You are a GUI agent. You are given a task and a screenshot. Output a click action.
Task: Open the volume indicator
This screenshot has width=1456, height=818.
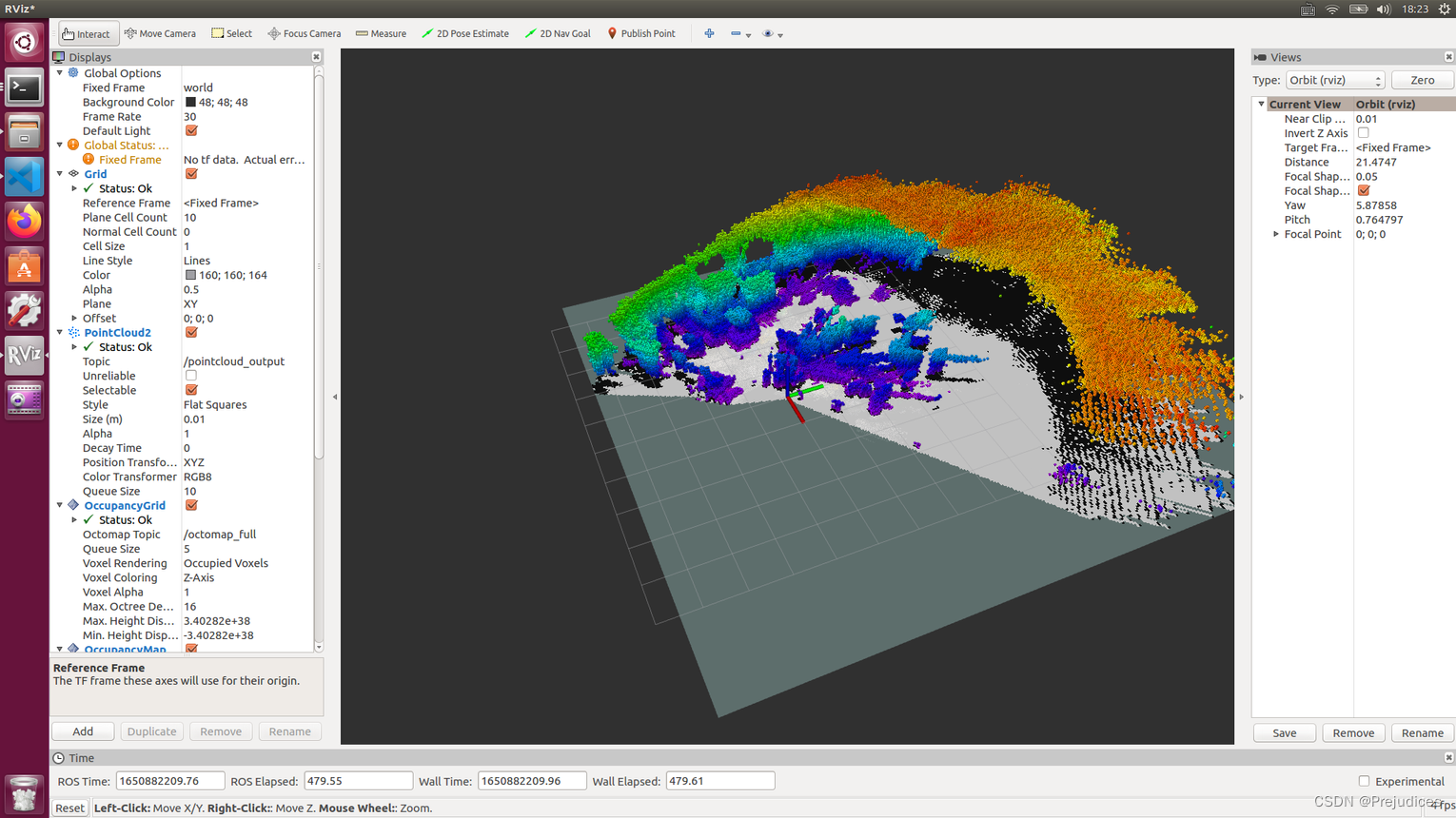tap(1383, 9)
